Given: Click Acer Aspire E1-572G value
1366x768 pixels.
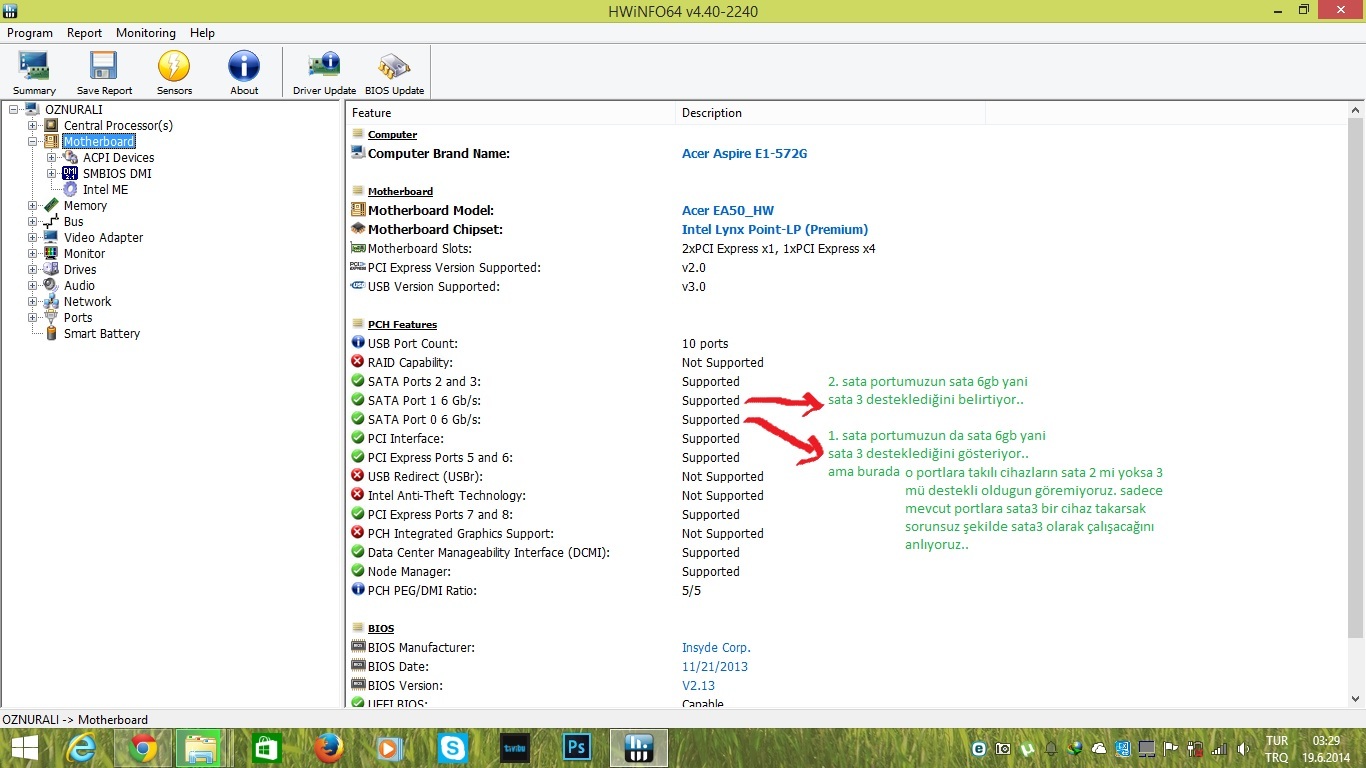Looking at the screenshot, I should coord(744,153).
